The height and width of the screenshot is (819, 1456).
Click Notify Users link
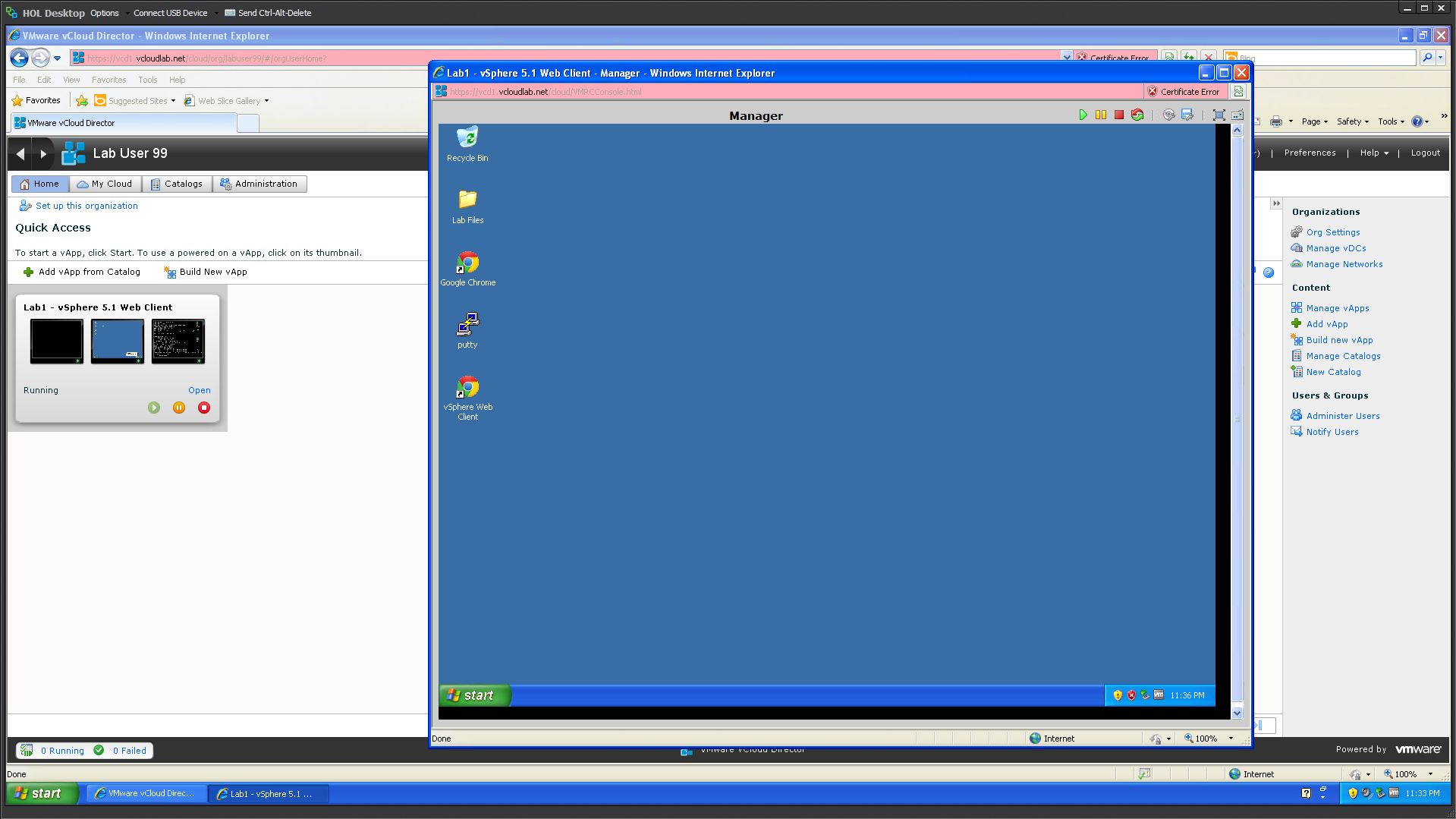click(1332, 432)
